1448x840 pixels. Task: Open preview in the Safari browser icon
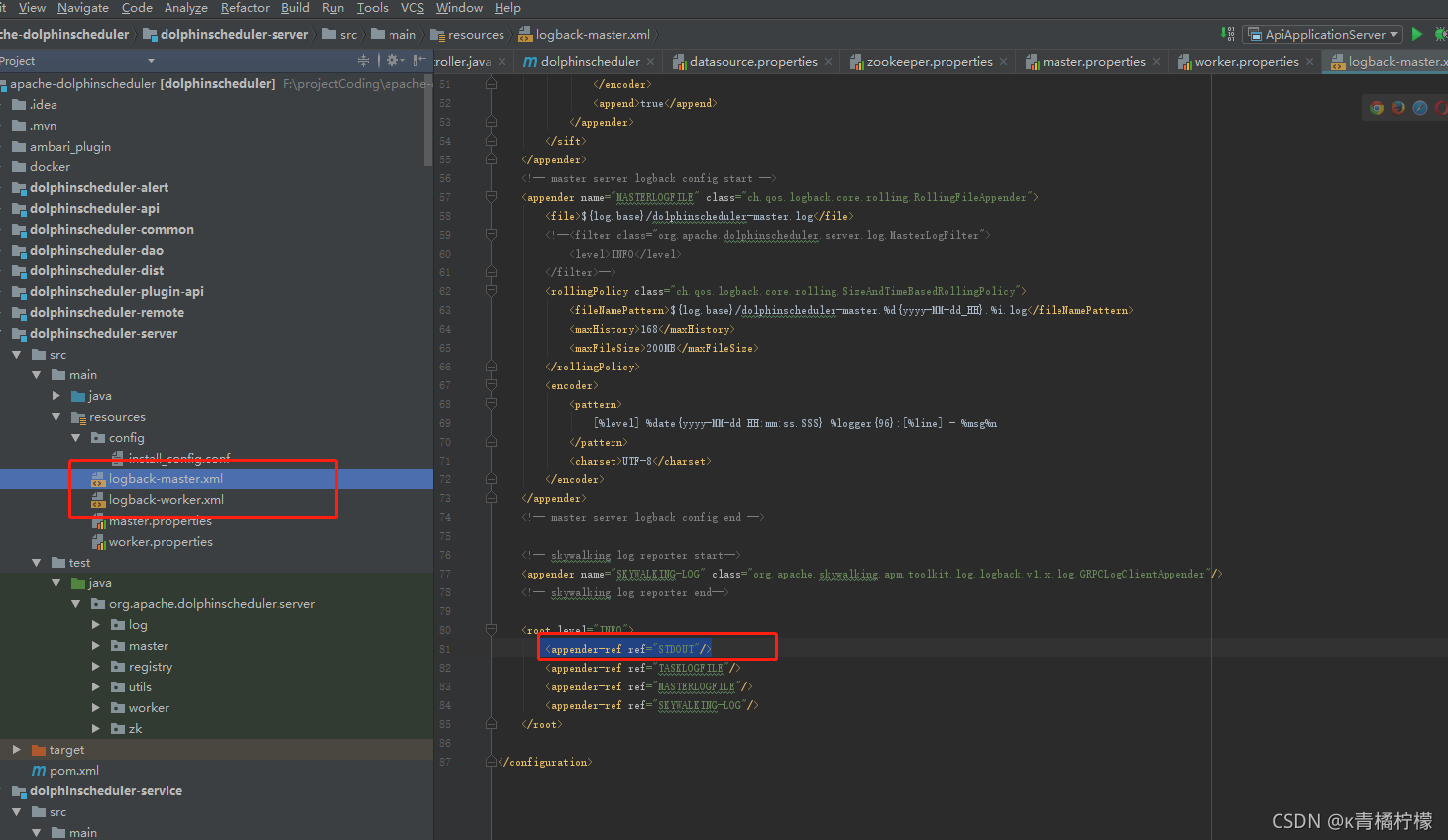click(1420, 108)
